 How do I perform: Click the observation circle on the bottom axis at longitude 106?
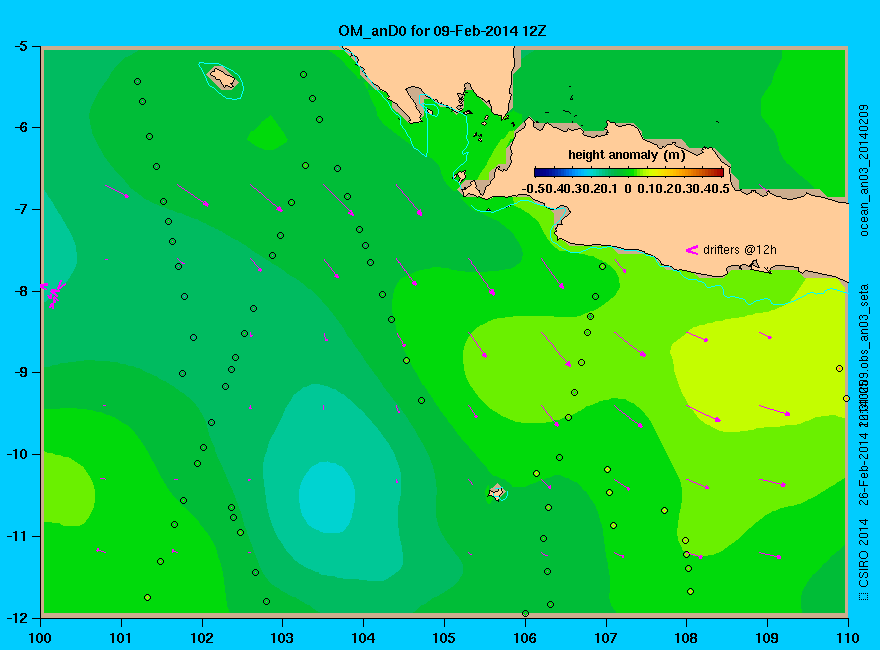[x=525, y=614]
